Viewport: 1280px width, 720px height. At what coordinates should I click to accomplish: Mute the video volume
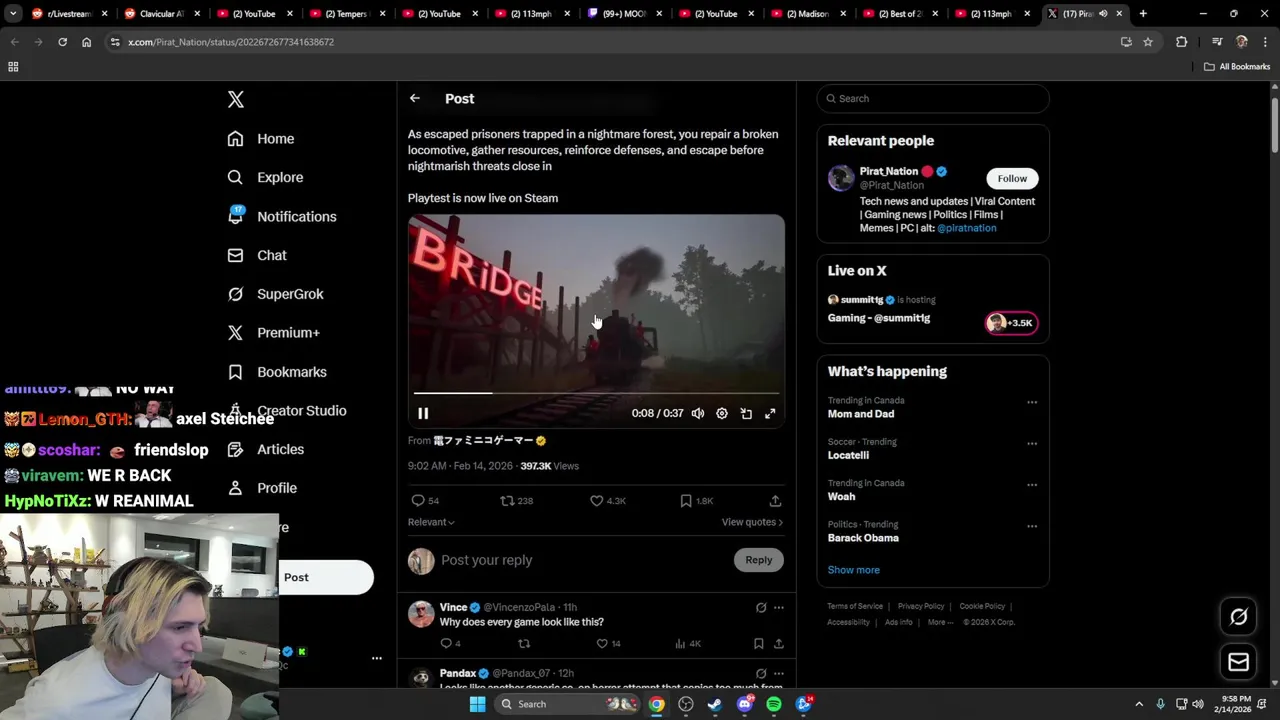click(698, 413)
